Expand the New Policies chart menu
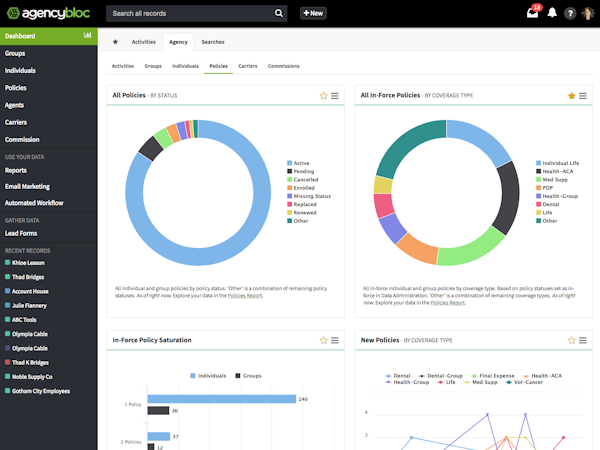Viewport: 600px width, 450px height. (x=583, y=340)
